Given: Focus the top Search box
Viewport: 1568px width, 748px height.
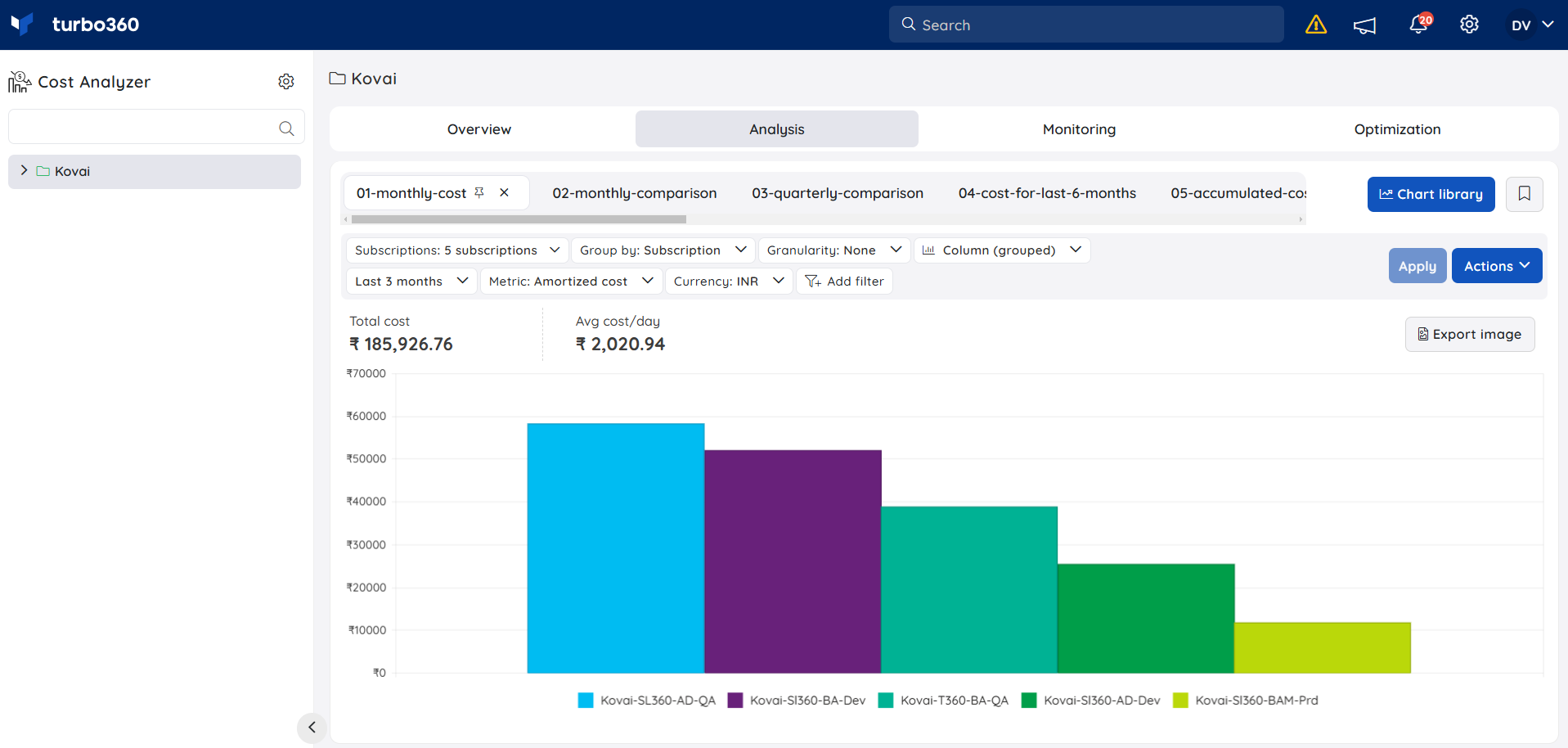Looking at the screenshot, I should click(1086, 25).
